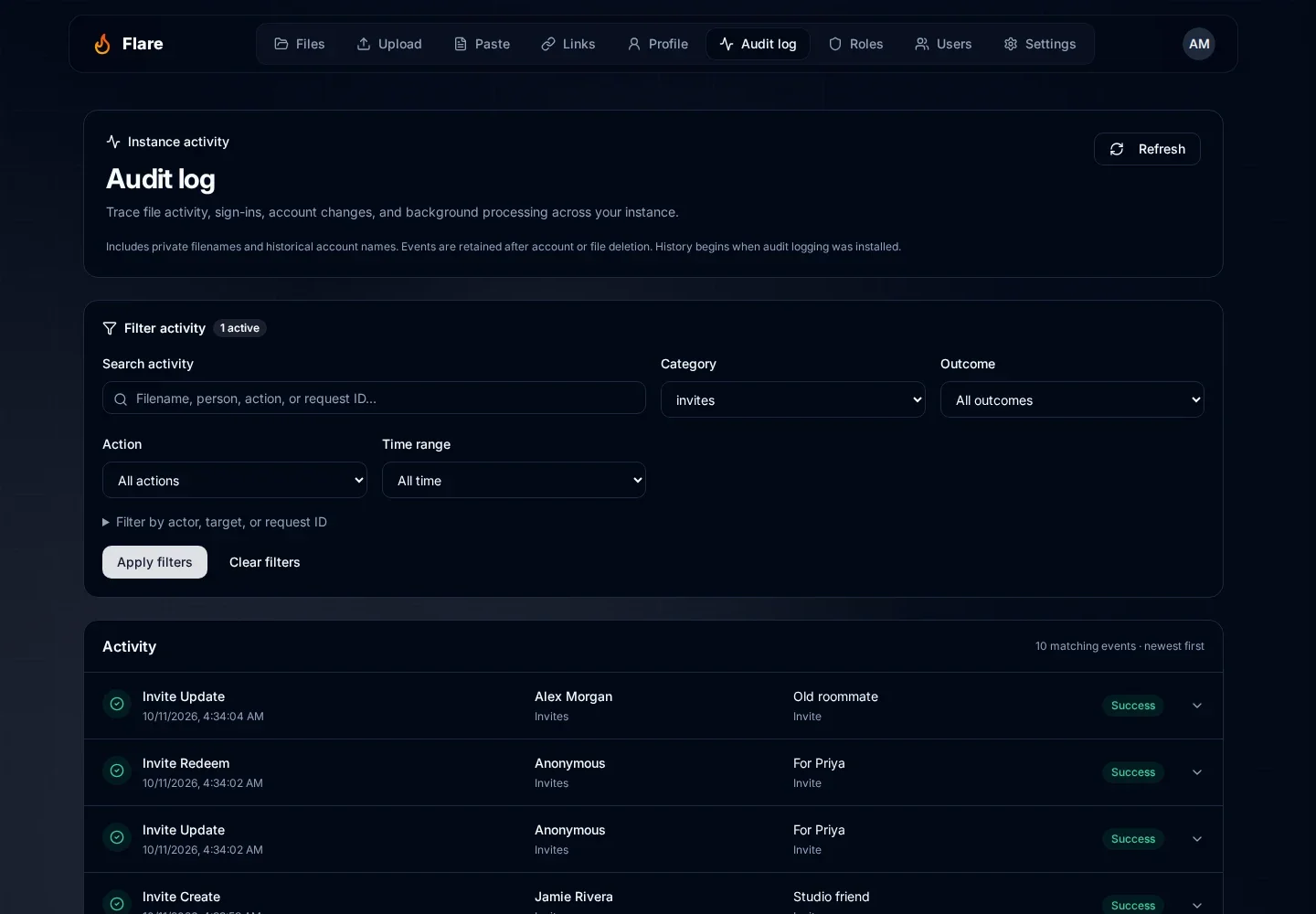Image resolution: width=1316 pixels, height=914 pixels.
Task: Click the Studio friend target
Action: tap(832, 897)
